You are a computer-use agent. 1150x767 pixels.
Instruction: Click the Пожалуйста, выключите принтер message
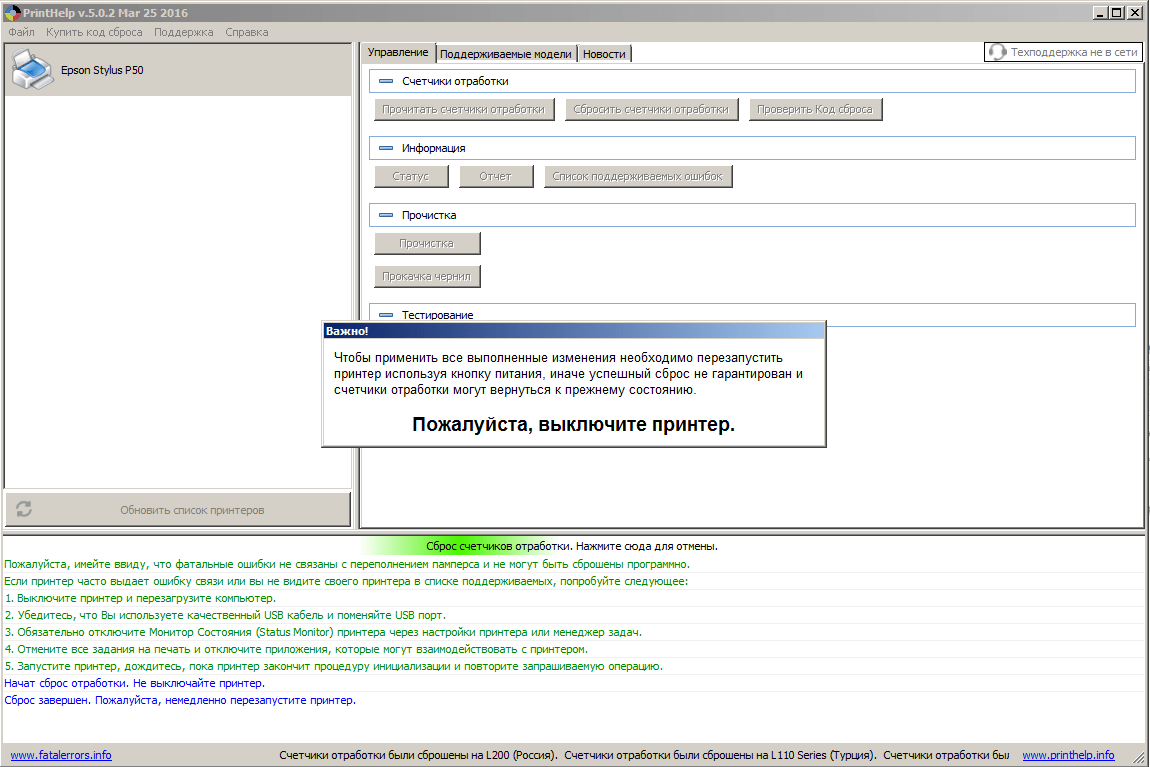[x=574, y=425]
